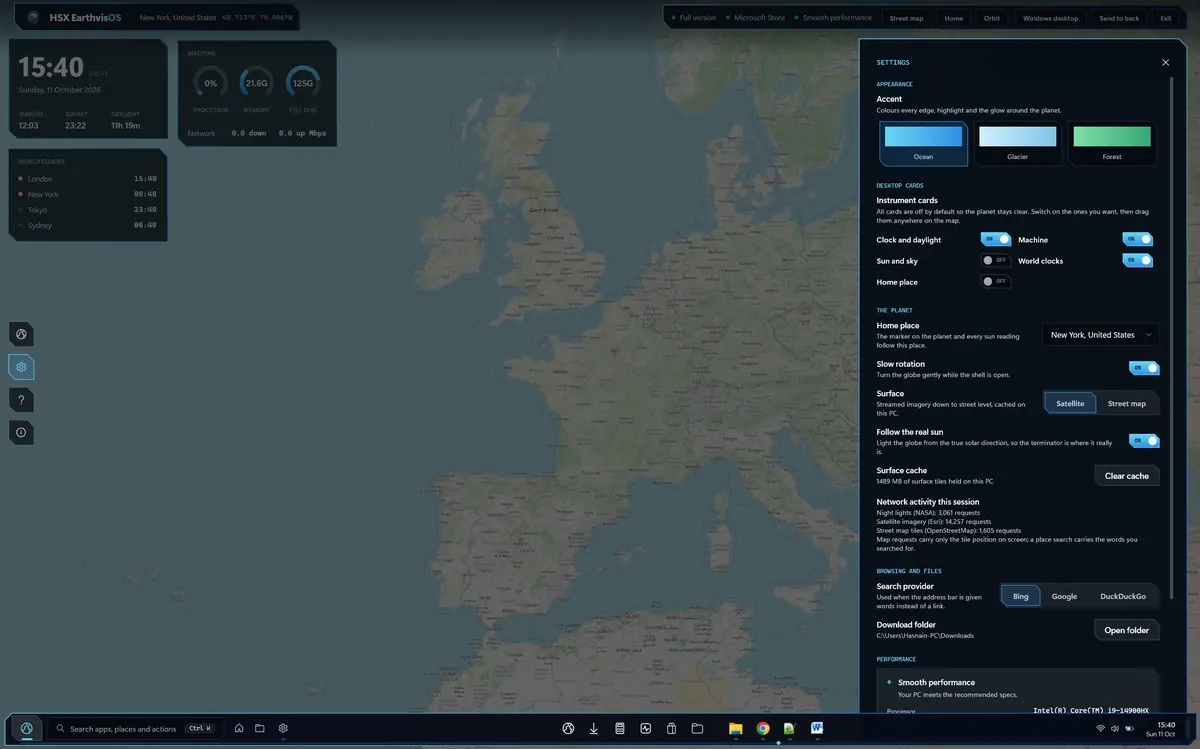
Task: Exit EarthvisOS with the Exit button
Action: click(x=1165, y=18)
